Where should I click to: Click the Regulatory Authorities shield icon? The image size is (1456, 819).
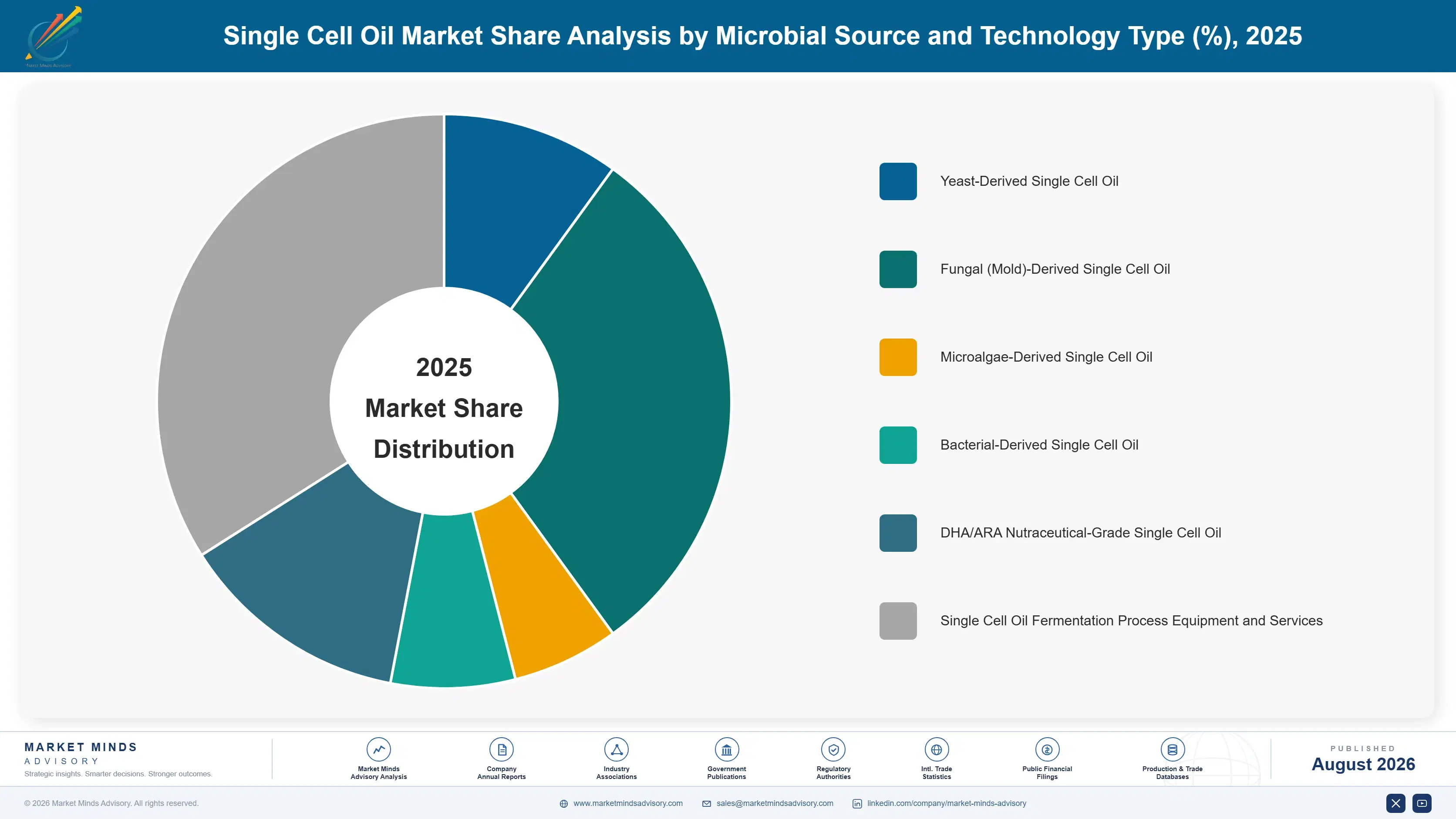[833, 749]
